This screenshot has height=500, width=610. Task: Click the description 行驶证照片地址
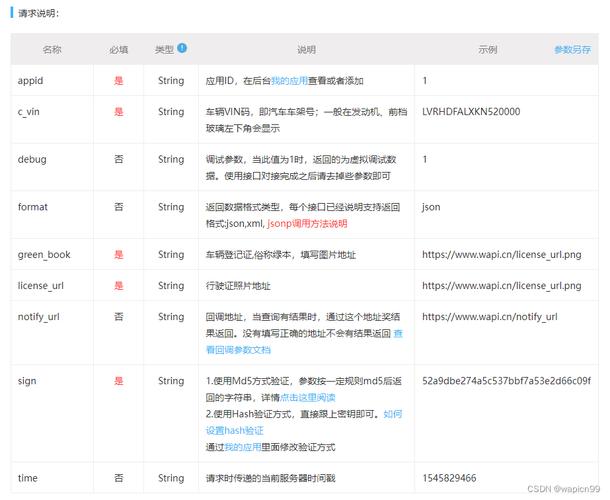click(x=238, y=286)
